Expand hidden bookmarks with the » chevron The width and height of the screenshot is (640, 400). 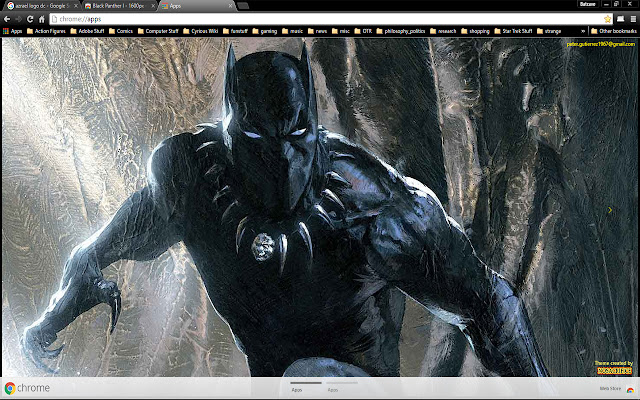click(x=583, y=31)
